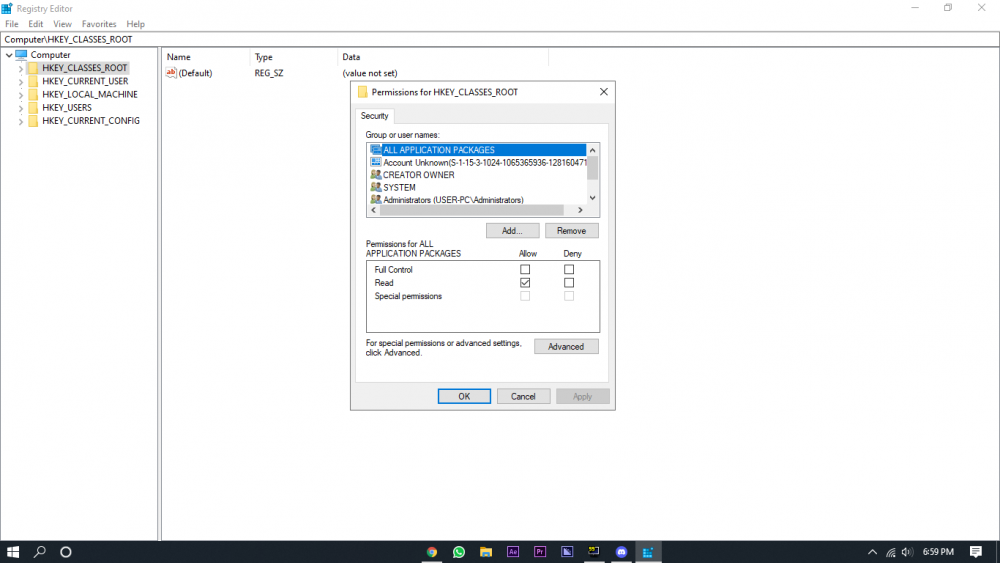Viewport: 1000px width, 563px height.
Task: Click the Allow Special permissions checkbox
Action: (x=525, y=296)
